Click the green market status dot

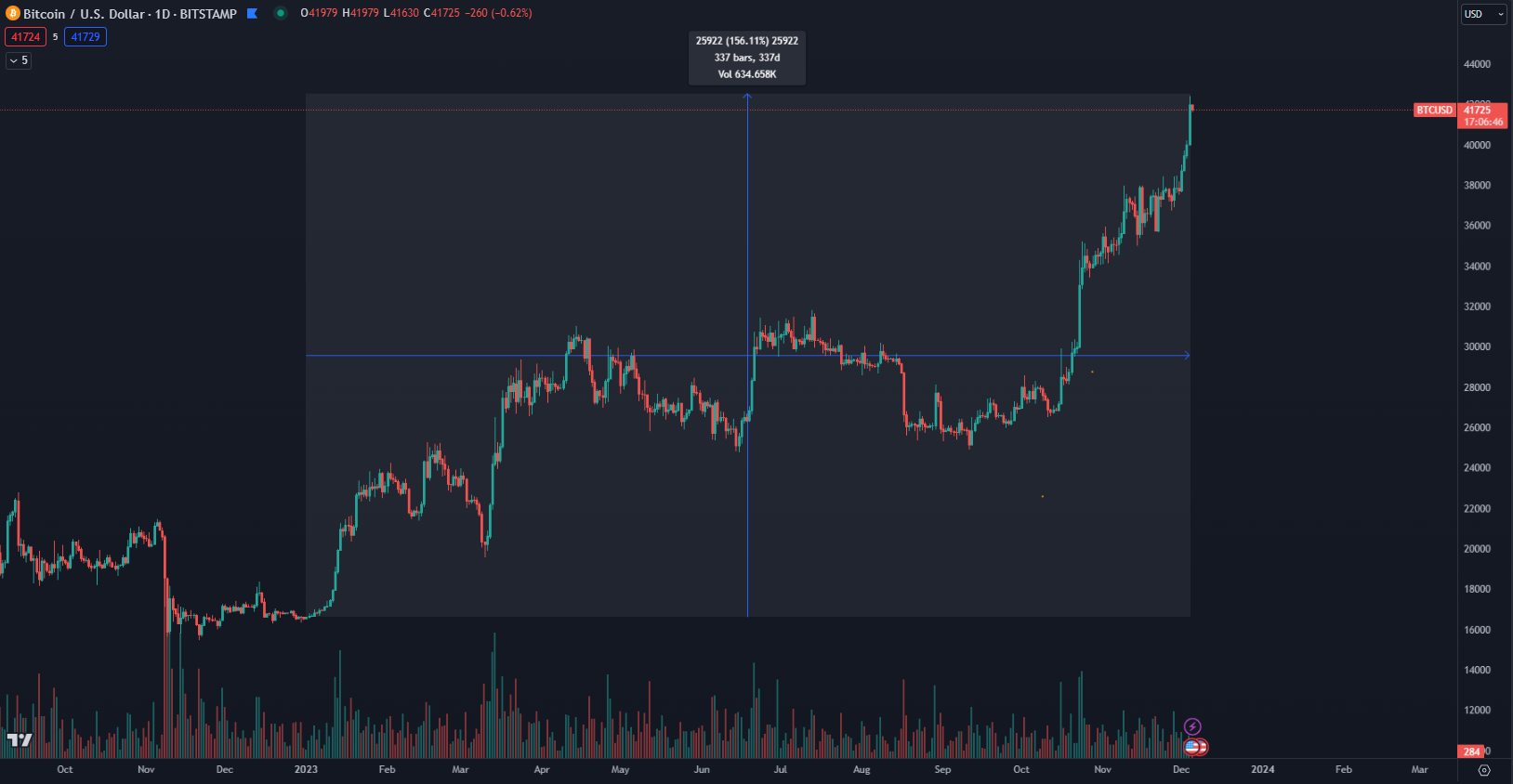281,13
